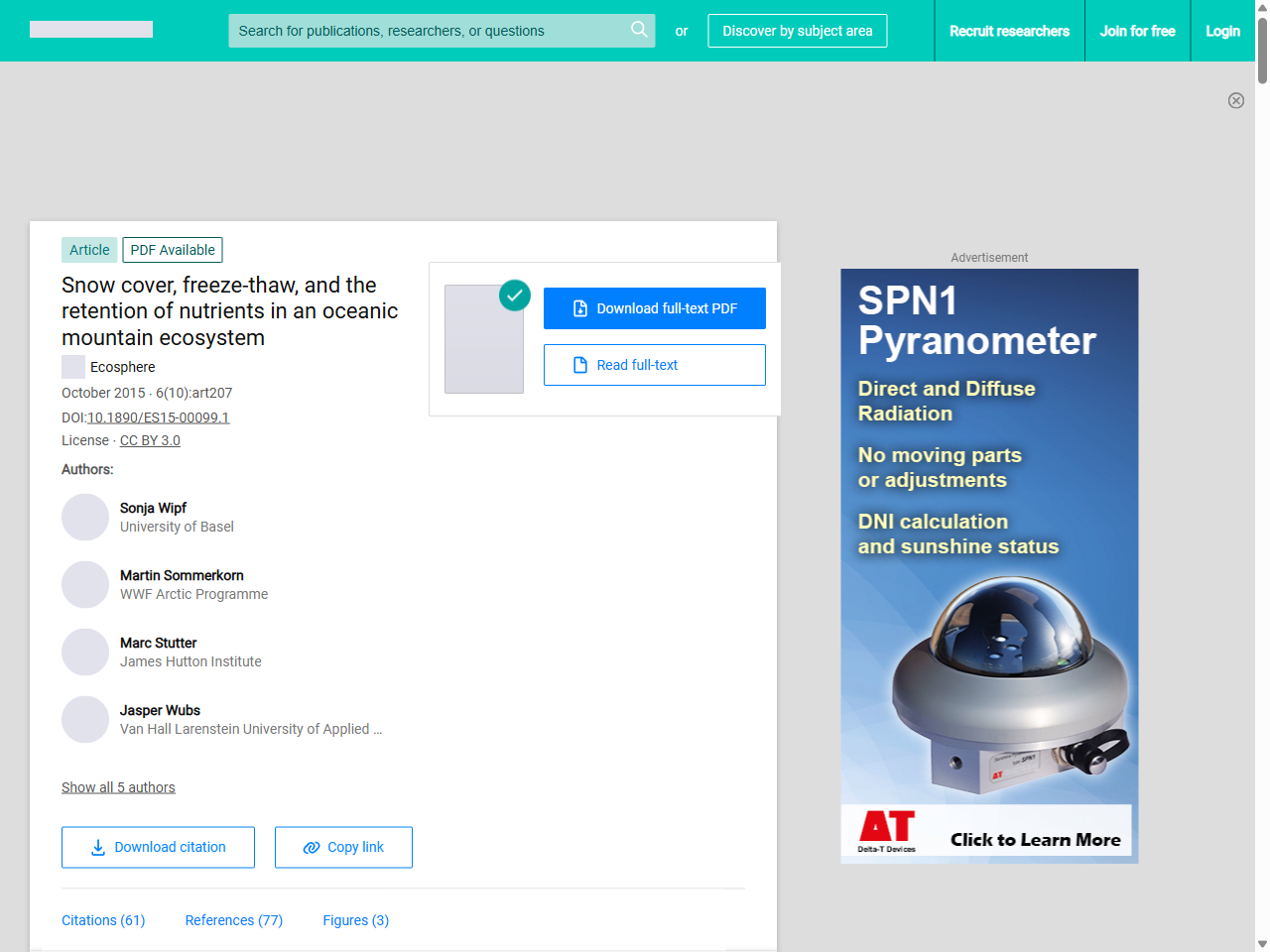Viewport: 1270px width, 952px height.
Task: Switch to Figures (3) tab
Action: (x=356, y=920)
